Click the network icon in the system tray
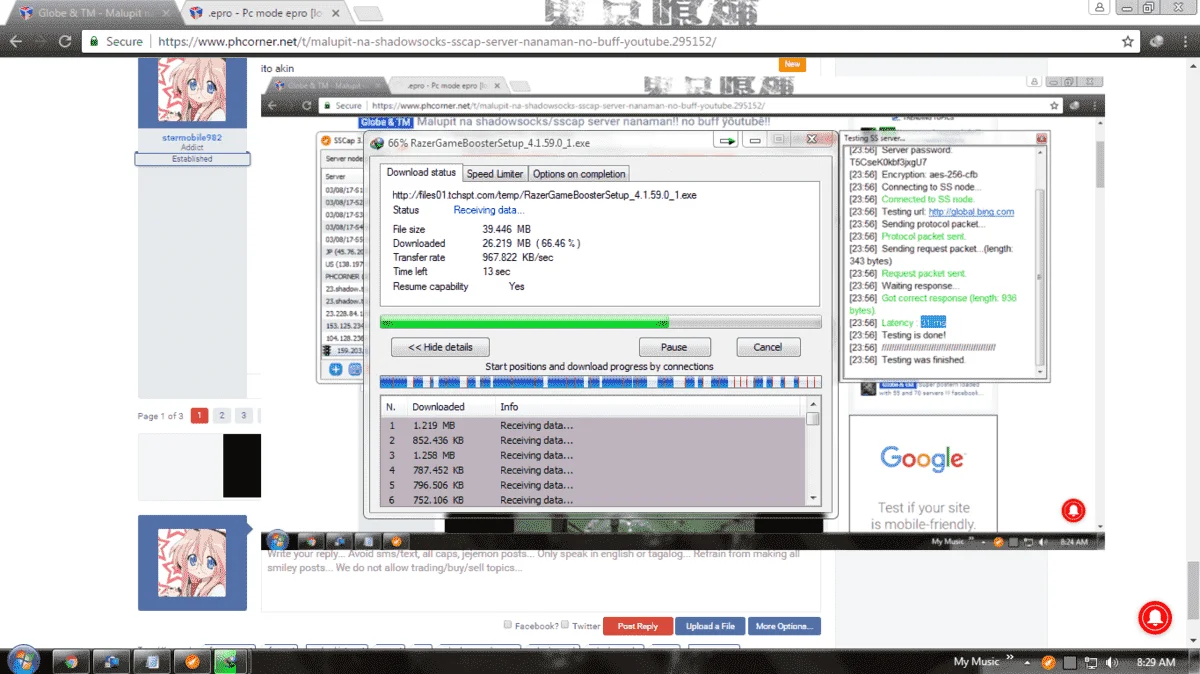This screenshot has width=1200, height=674. coord(1091,662)
